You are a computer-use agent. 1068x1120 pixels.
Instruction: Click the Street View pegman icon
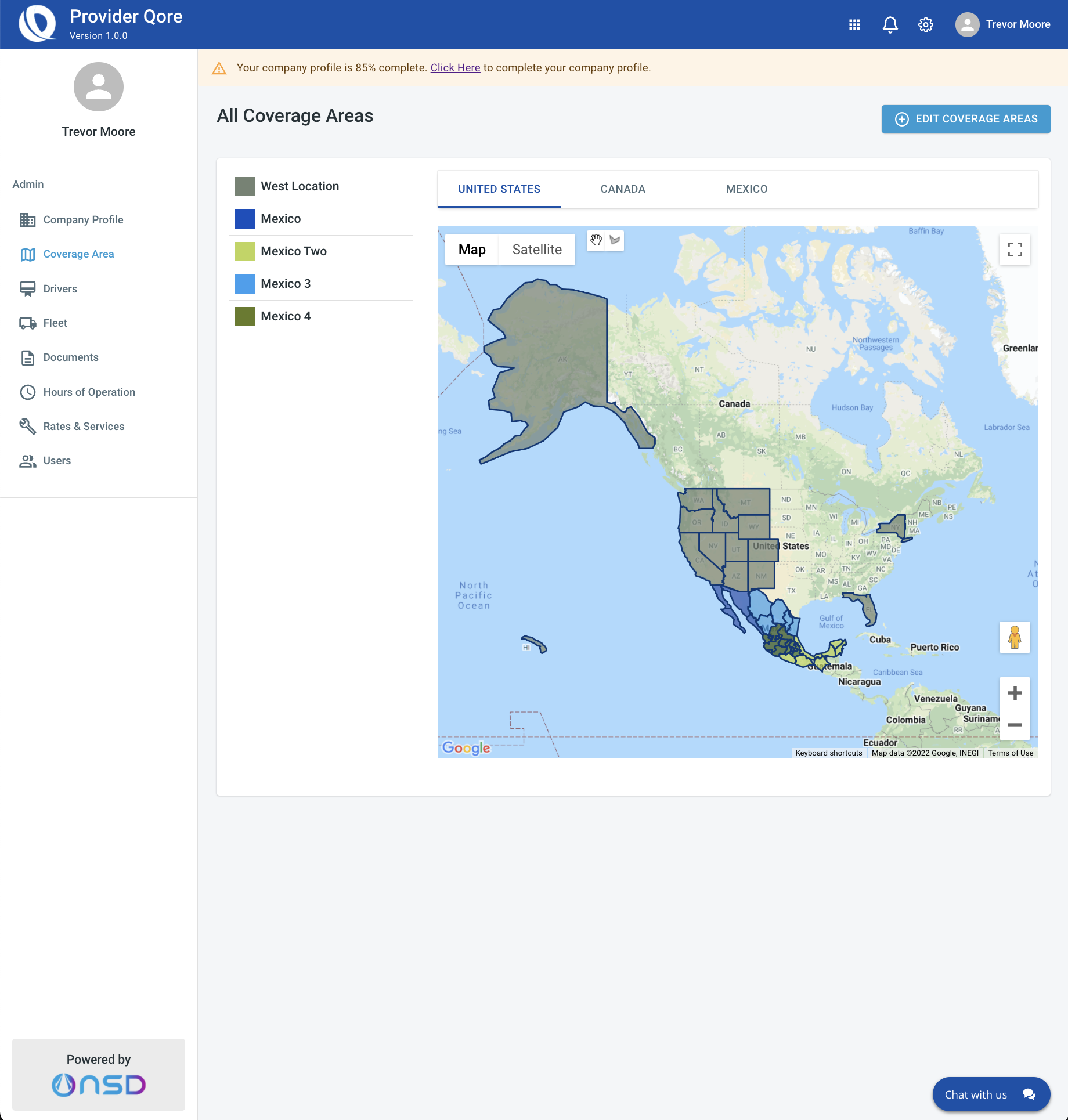click(x=1015, y=637)
